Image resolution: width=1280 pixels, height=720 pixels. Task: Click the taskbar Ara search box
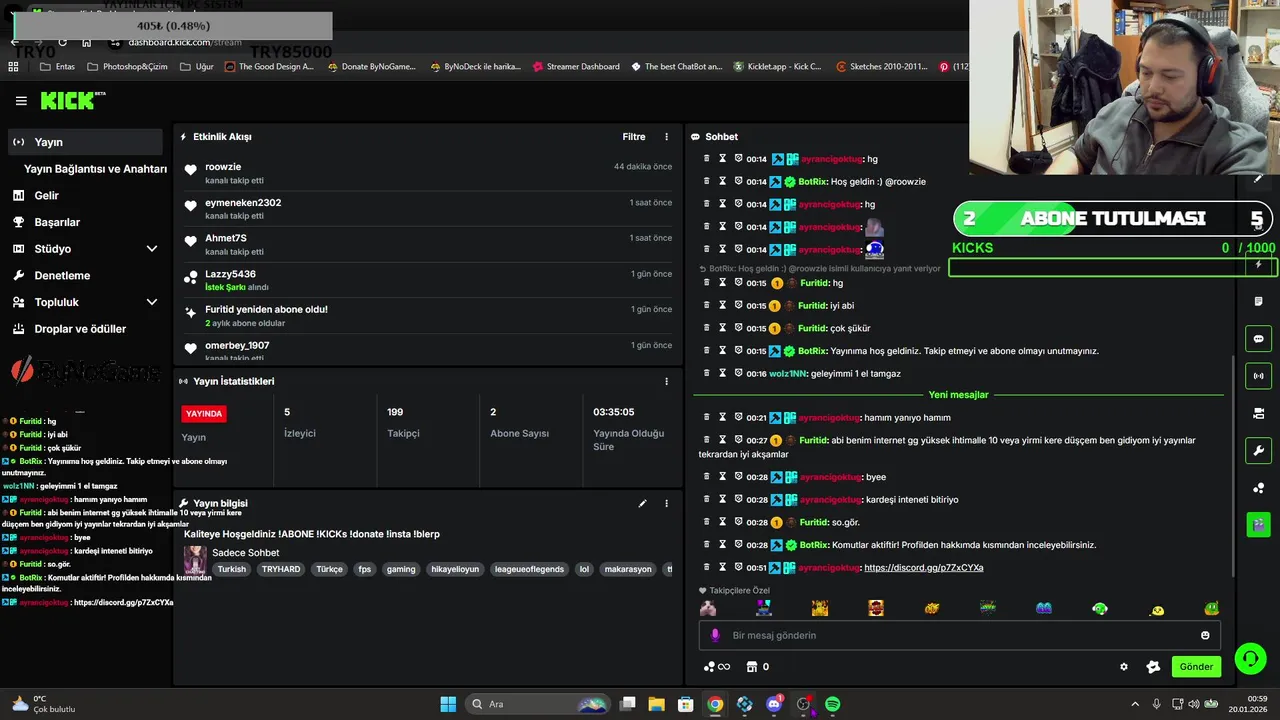tap(538, 704)
